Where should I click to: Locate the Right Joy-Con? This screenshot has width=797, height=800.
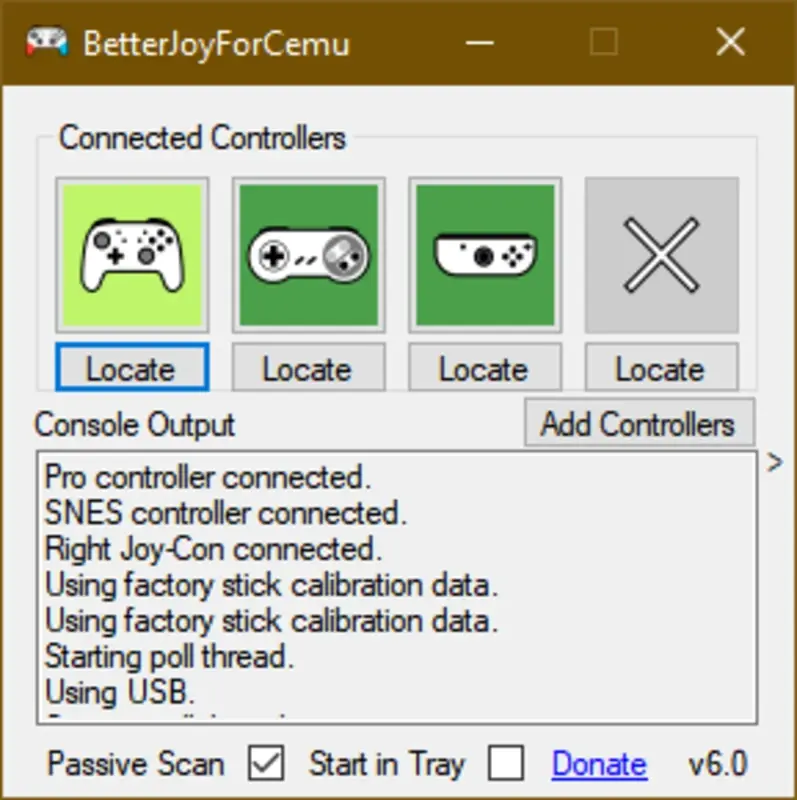pyautogui.click(x=485, y=368)
